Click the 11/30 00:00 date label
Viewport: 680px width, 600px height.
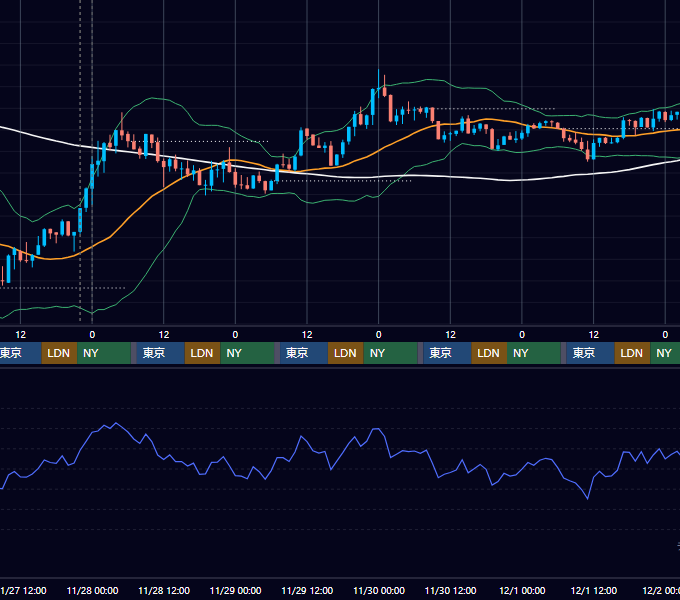pyautogui.click(x=379, y=590)
